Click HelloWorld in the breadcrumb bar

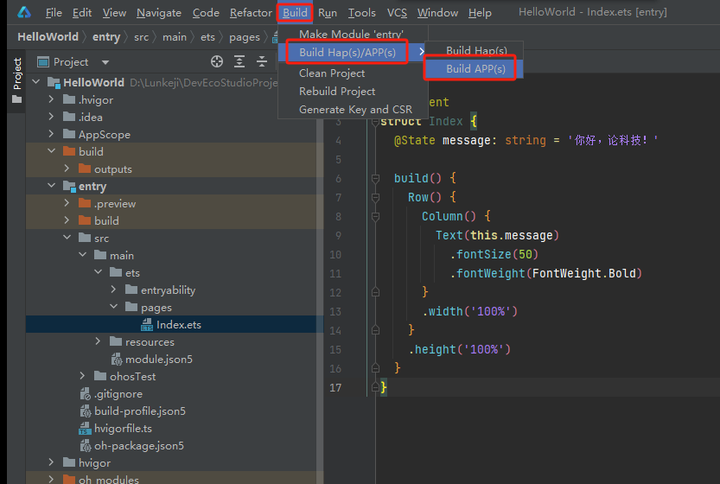pos(48,37)
